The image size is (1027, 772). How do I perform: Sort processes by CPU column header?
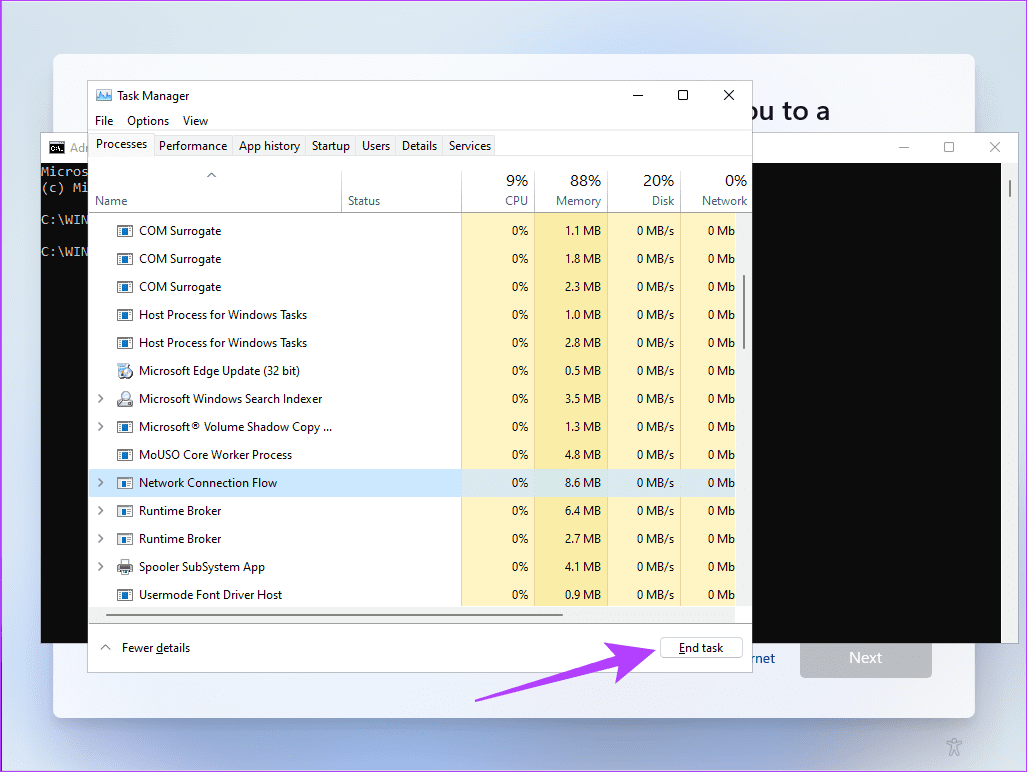pos(498,190)
